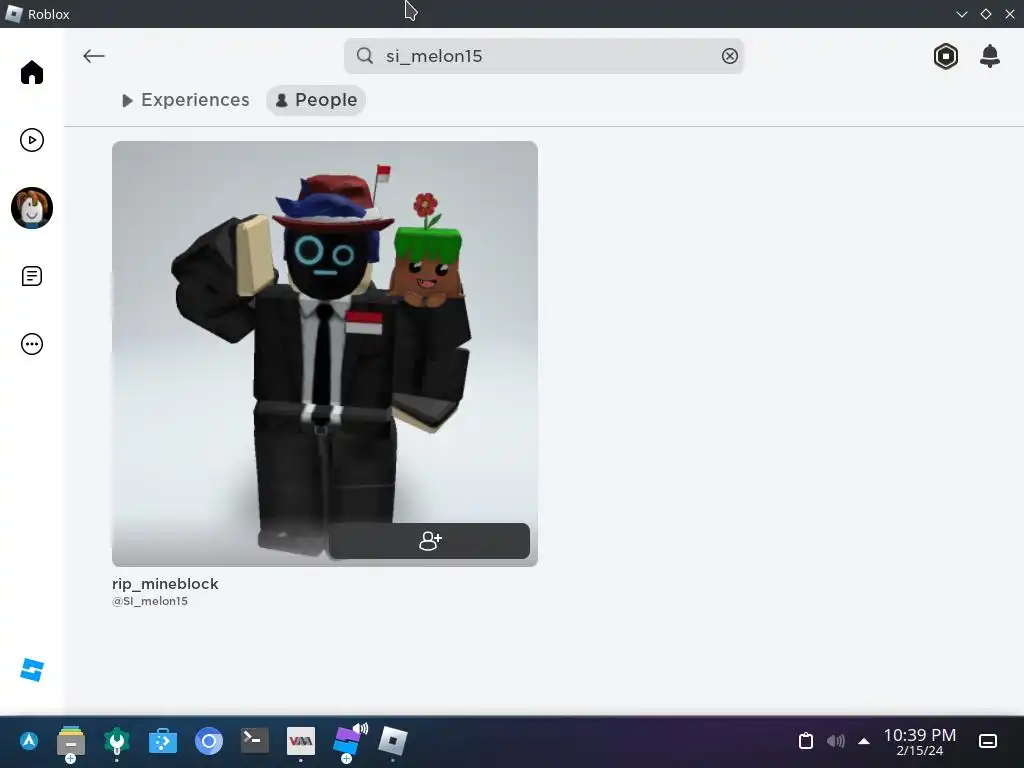Open the notifications bell
Viewport: 1024px width, 768px height.
pos(989,56)
